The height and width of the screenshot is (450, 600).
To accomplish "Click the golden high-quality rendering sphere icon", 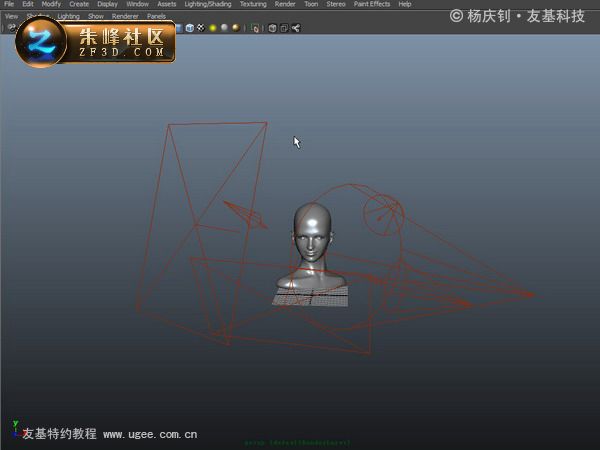I will tap(236, 28).
